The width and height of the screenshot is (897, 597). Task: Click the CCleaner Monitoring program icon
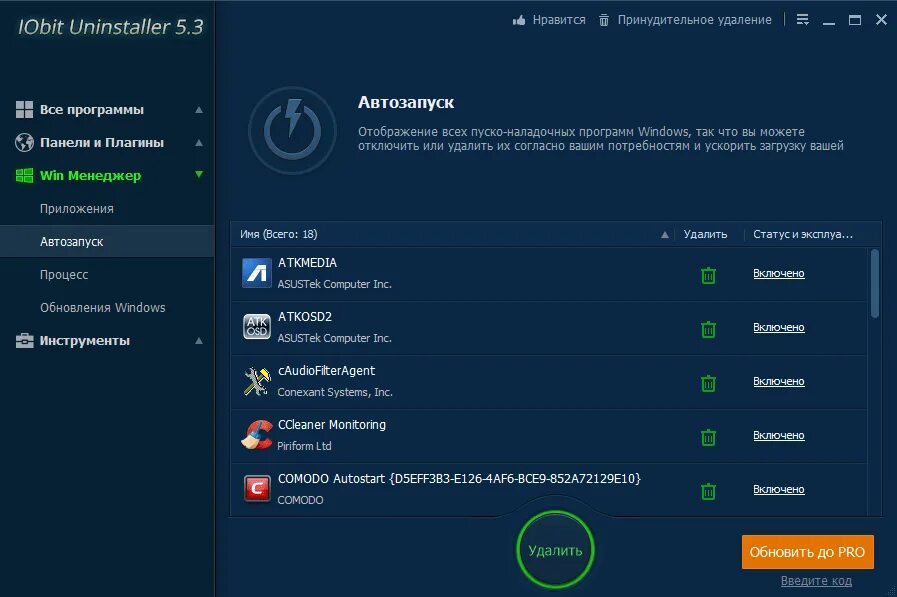coord(256,435)
